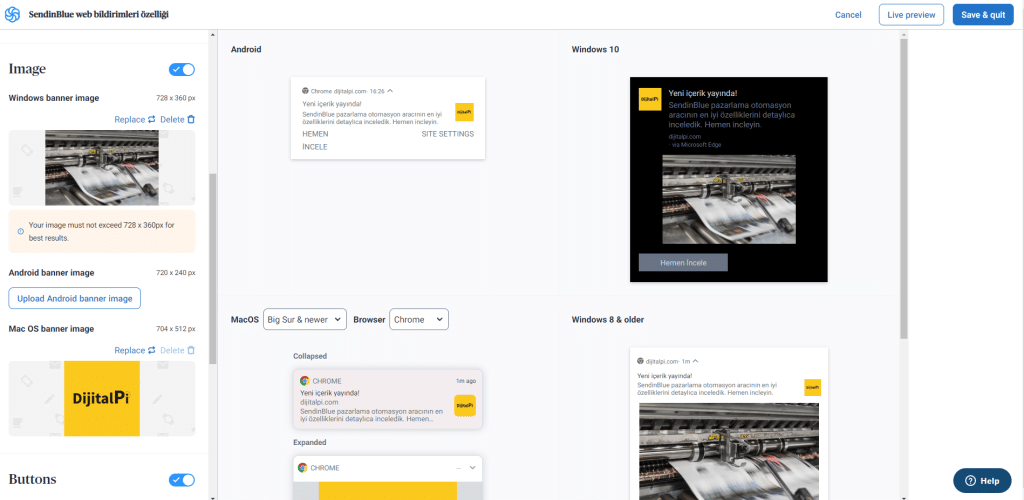1024x500 pixels.
Task: Click the preview area scrollbar
Action: tap(903, 189)
